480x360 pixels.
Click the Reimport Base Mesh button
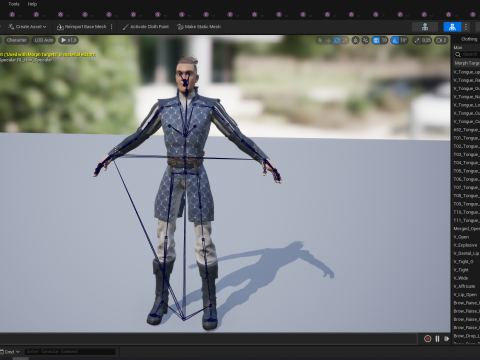[82, 27]
